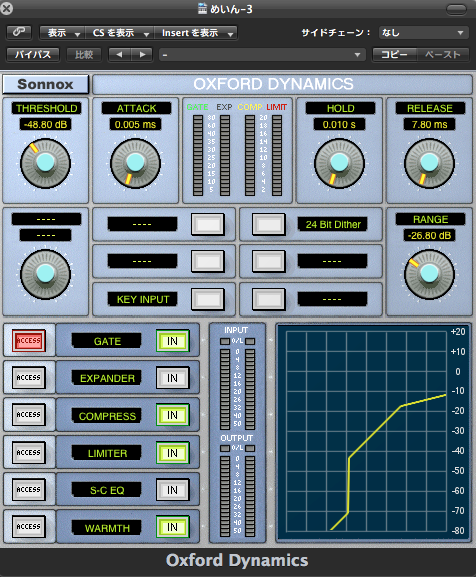Screen dimensions: 476x577
Task: Click the Threshold knob
Action: (x=45, y=163)
